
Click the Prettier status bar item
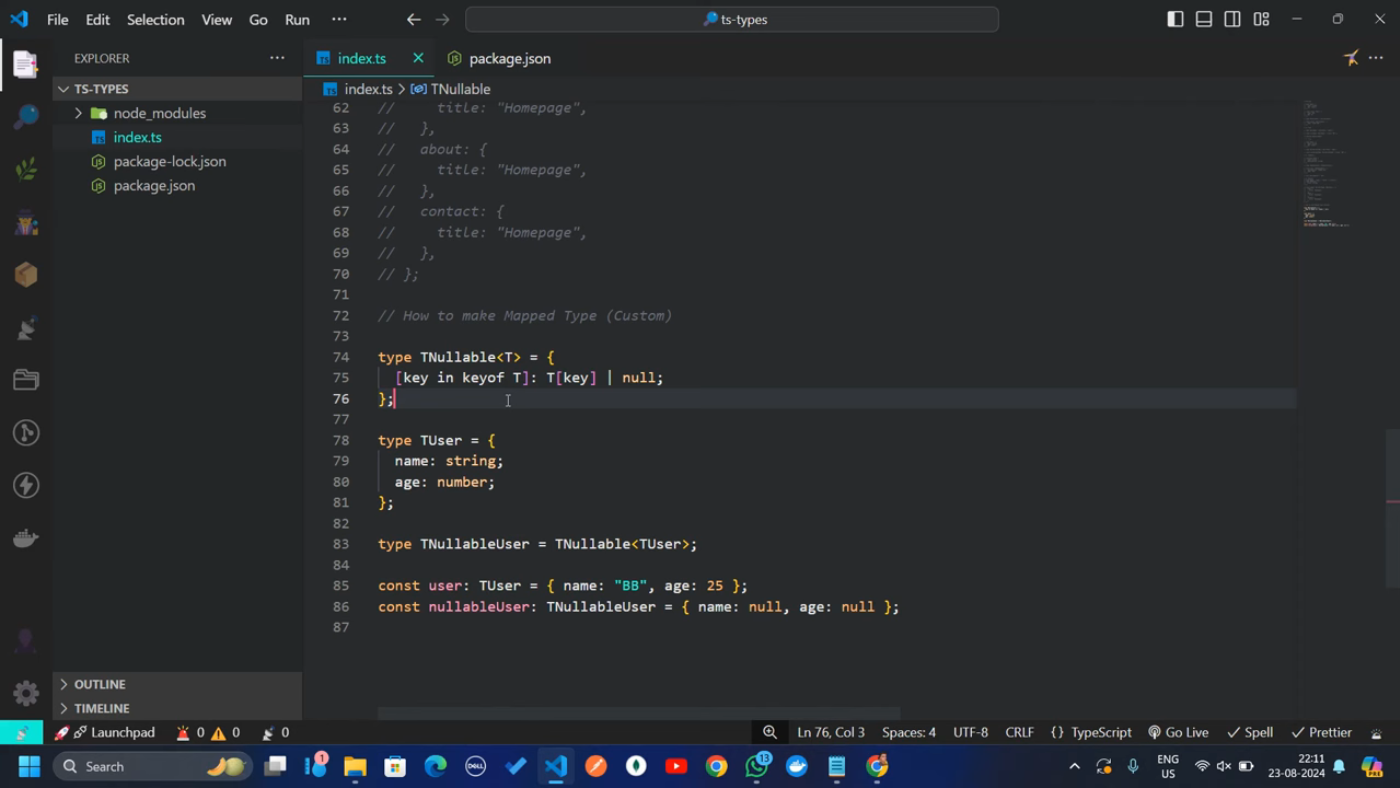click(1322, 733)
